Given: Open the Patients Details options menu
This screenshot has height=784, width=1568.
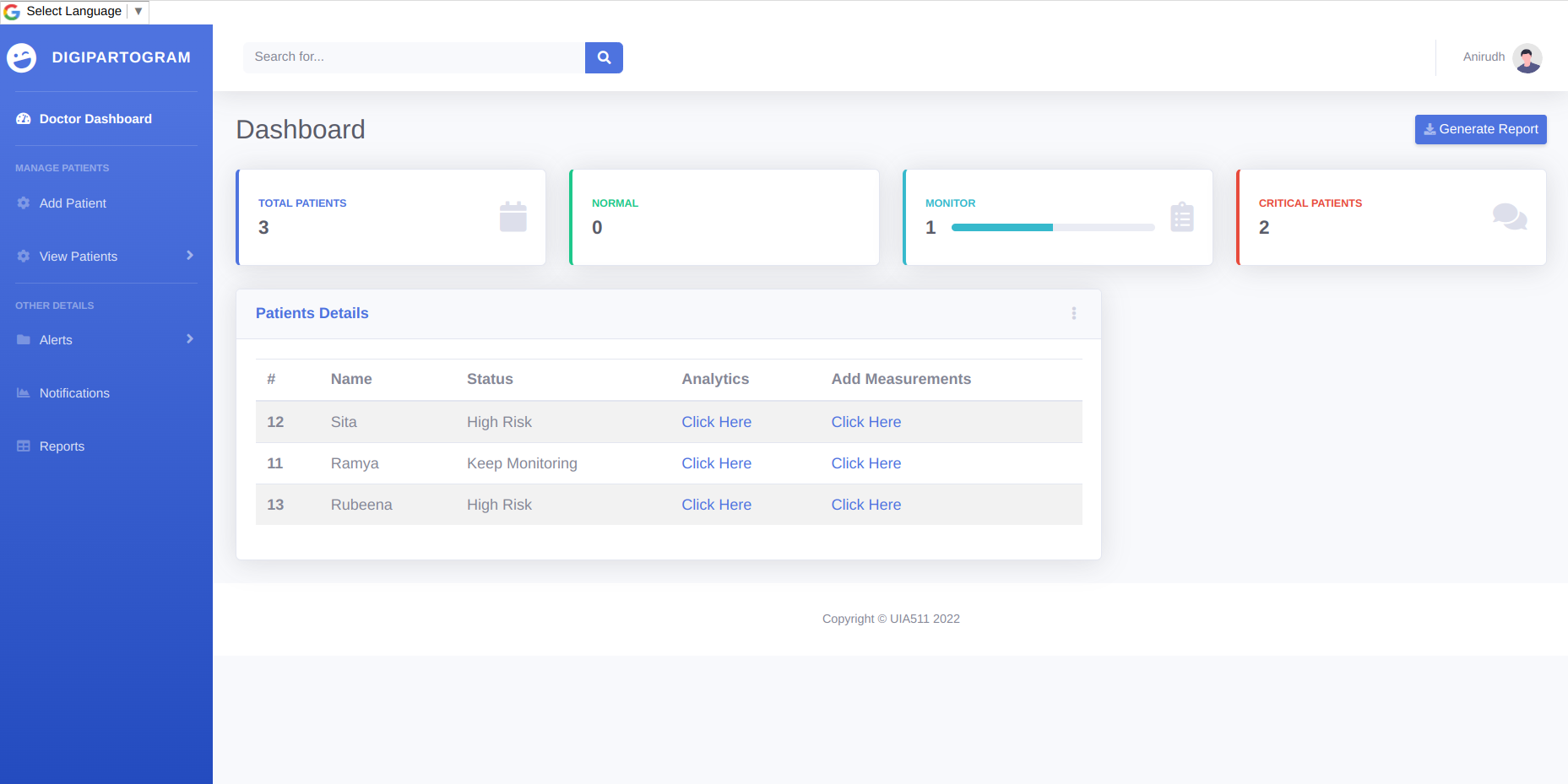Looking at the screenshot, I should pos(1074,313).
